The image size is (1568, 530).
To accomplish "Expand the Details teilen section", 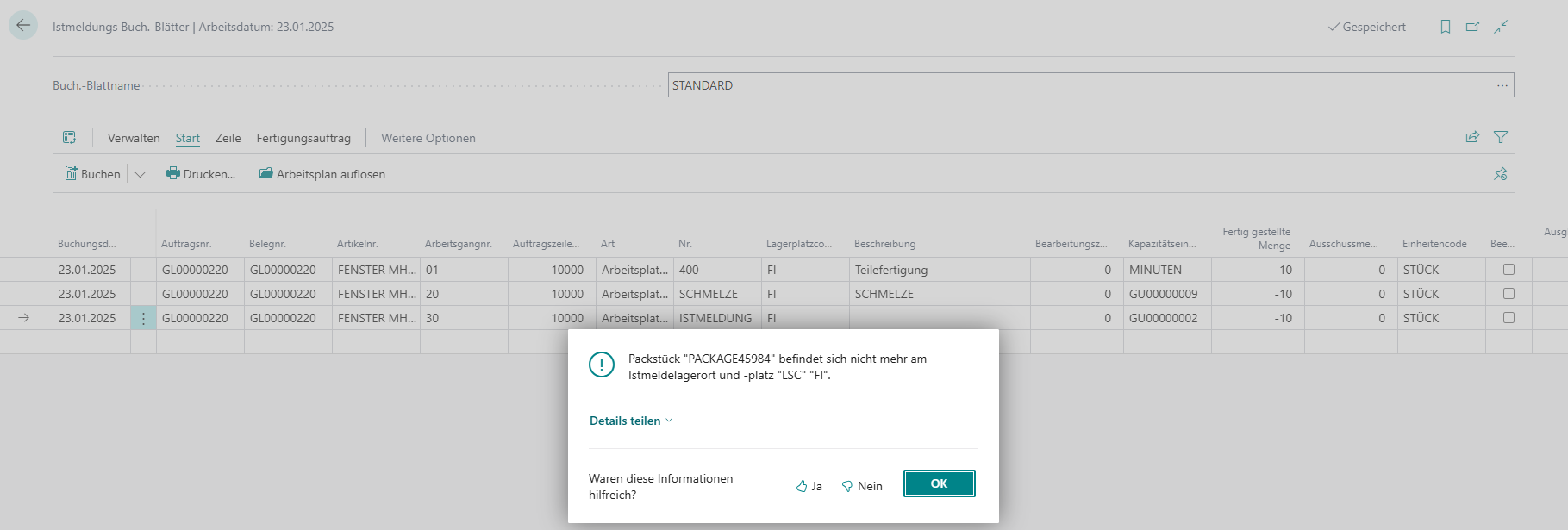I will click(630, 421).
